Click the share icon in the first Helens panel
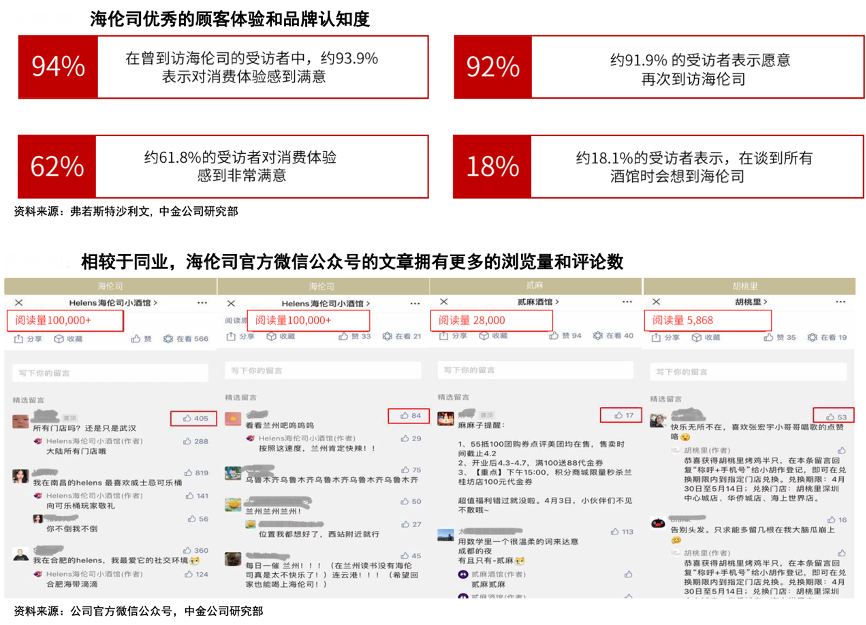 click(x=19, y=338)
